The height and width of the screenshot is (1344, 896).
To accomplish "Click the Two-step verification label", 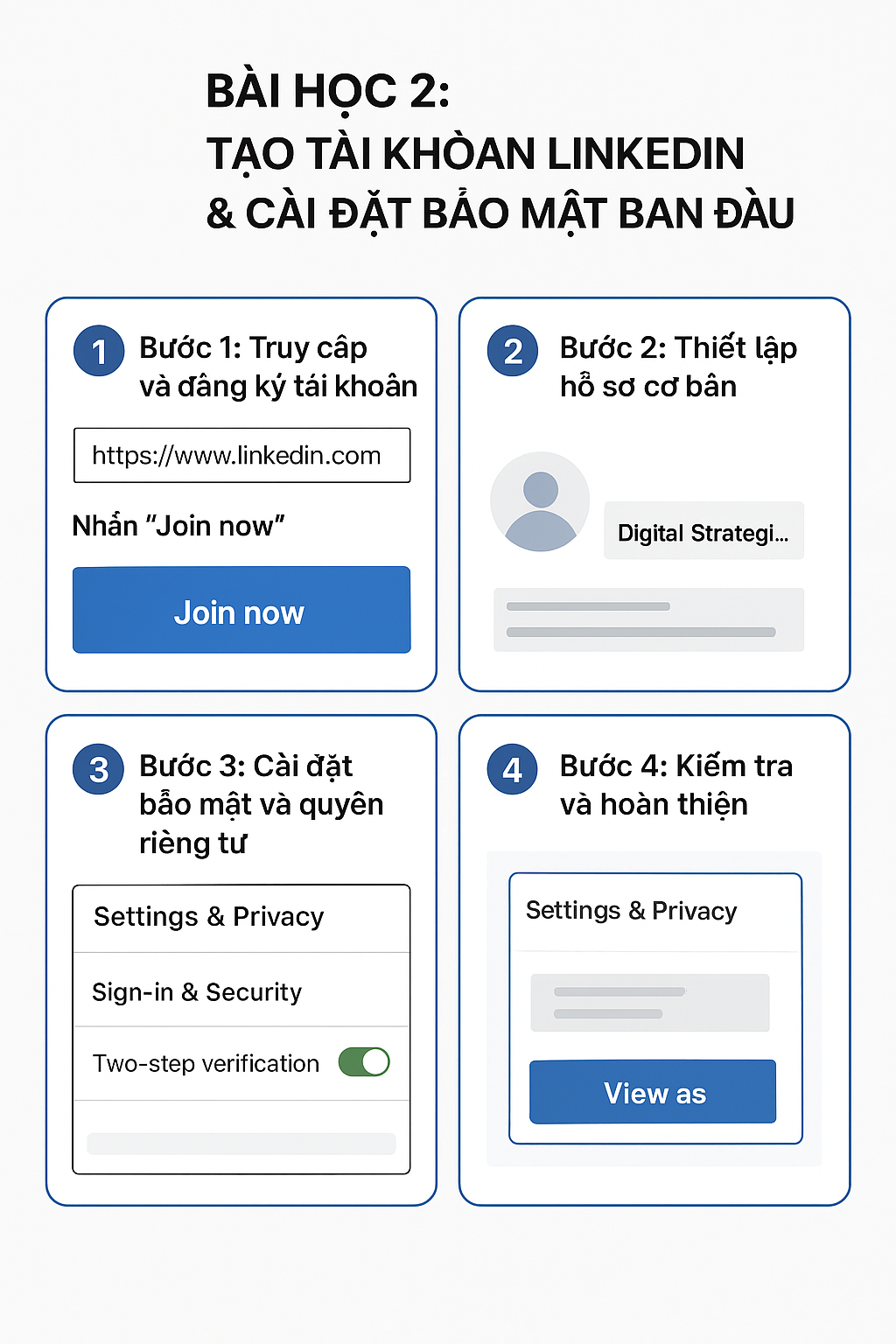I will click(206, 1063).
